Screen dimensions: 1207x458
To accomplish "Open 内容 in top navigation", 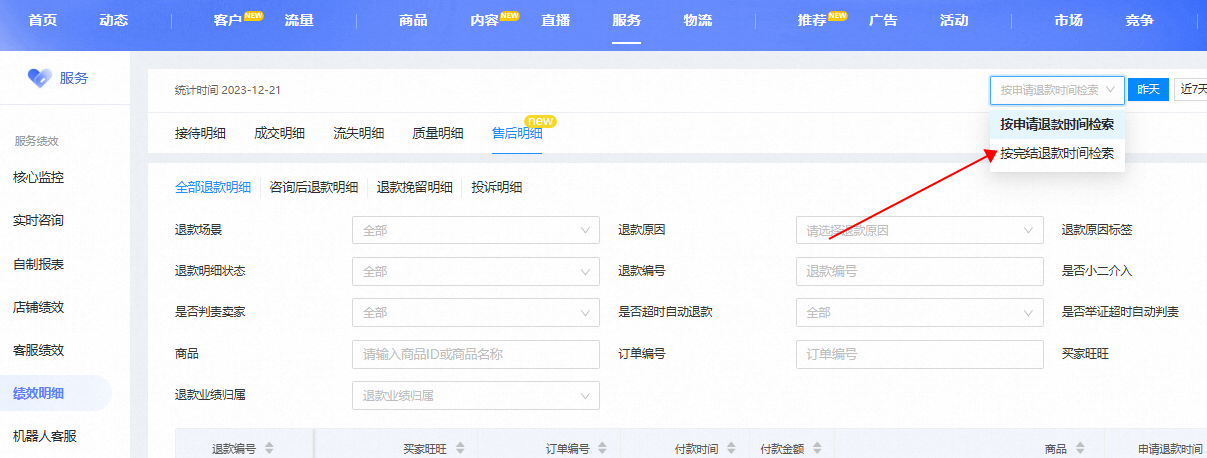I will tap(484, 20).
